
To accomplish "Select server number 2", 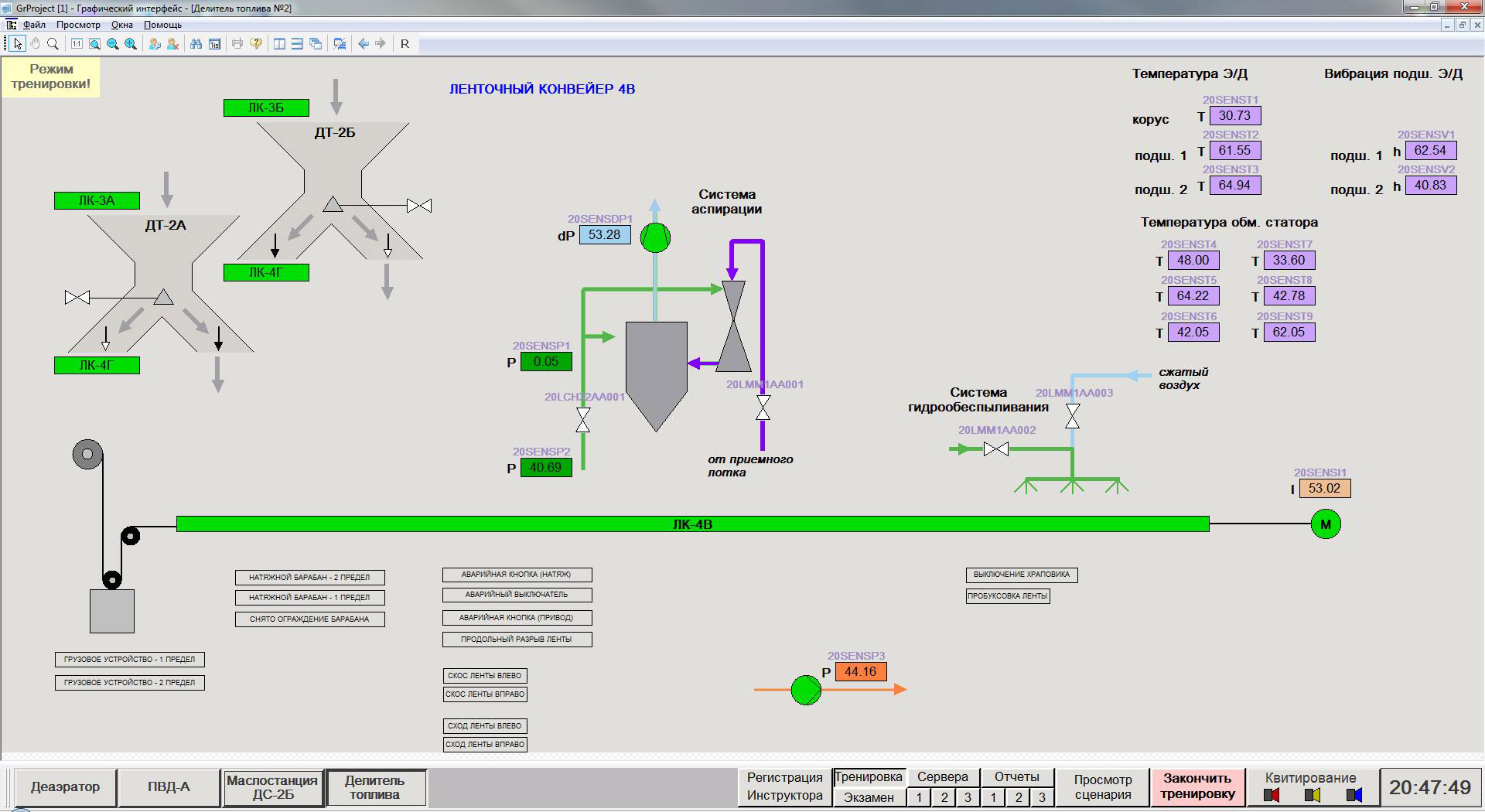I will point(944,797).
